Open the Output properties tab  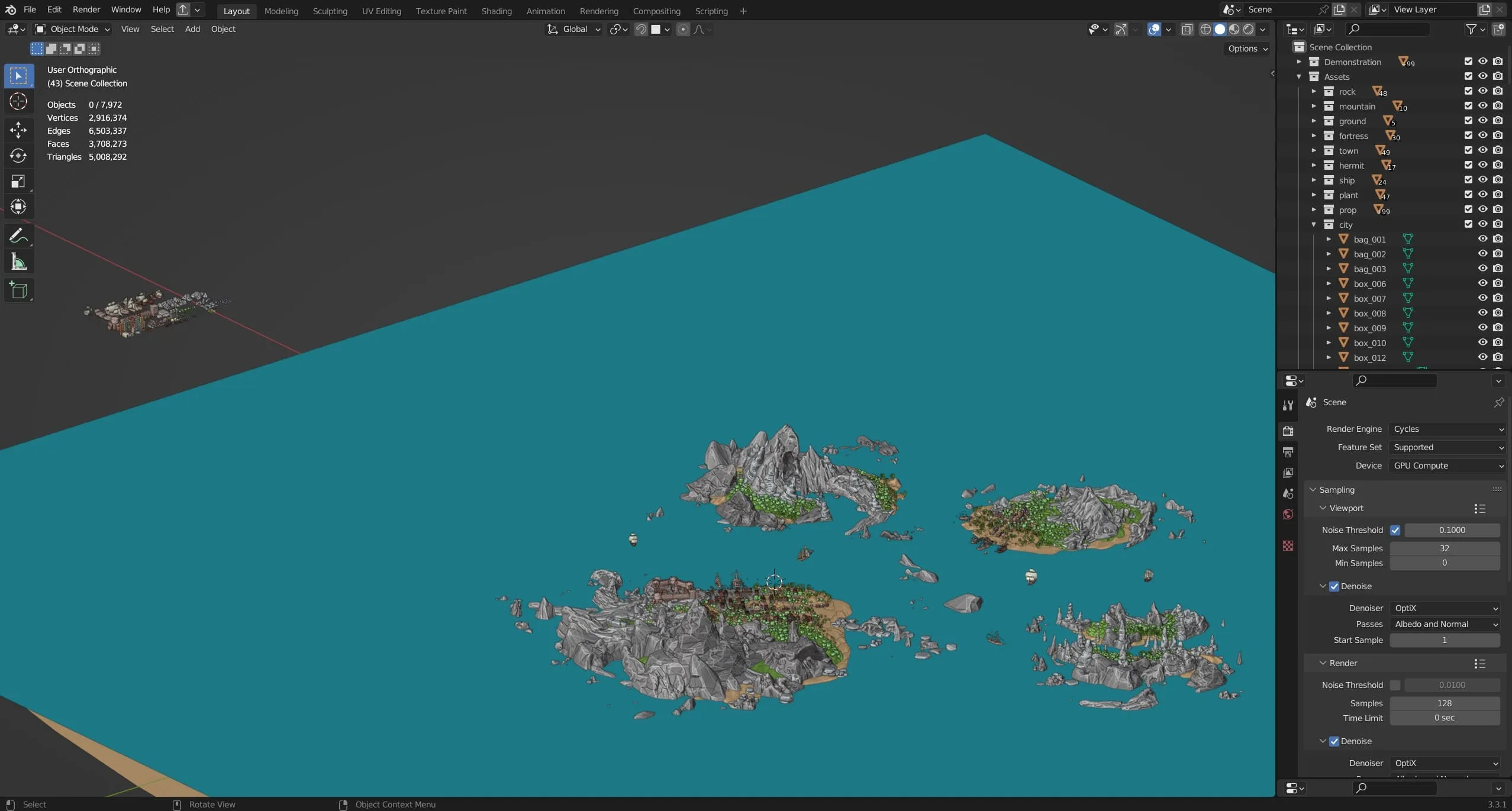(1288, 452)
